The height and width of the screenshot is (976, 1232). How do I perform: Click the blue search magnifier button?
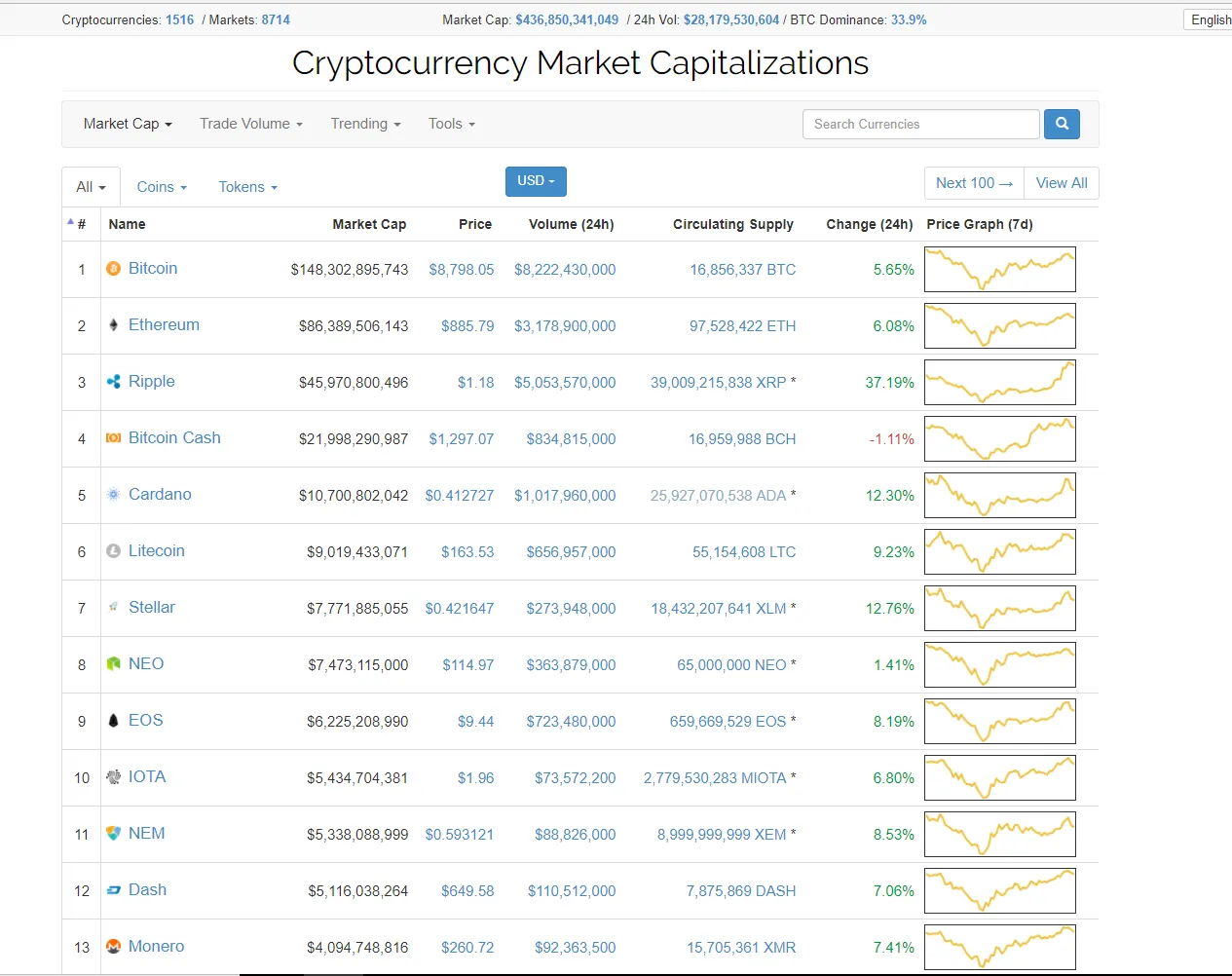tap(1062, 124)
